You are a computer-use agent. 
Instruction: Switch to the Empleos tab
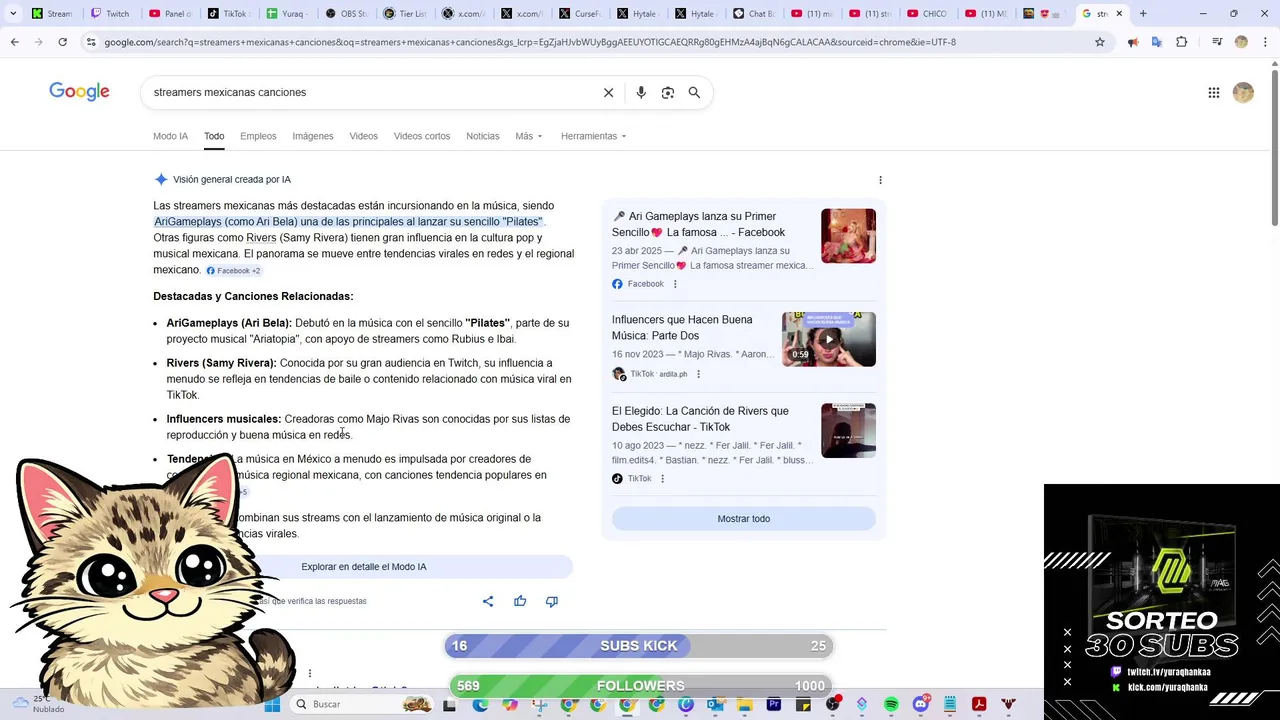258,136
